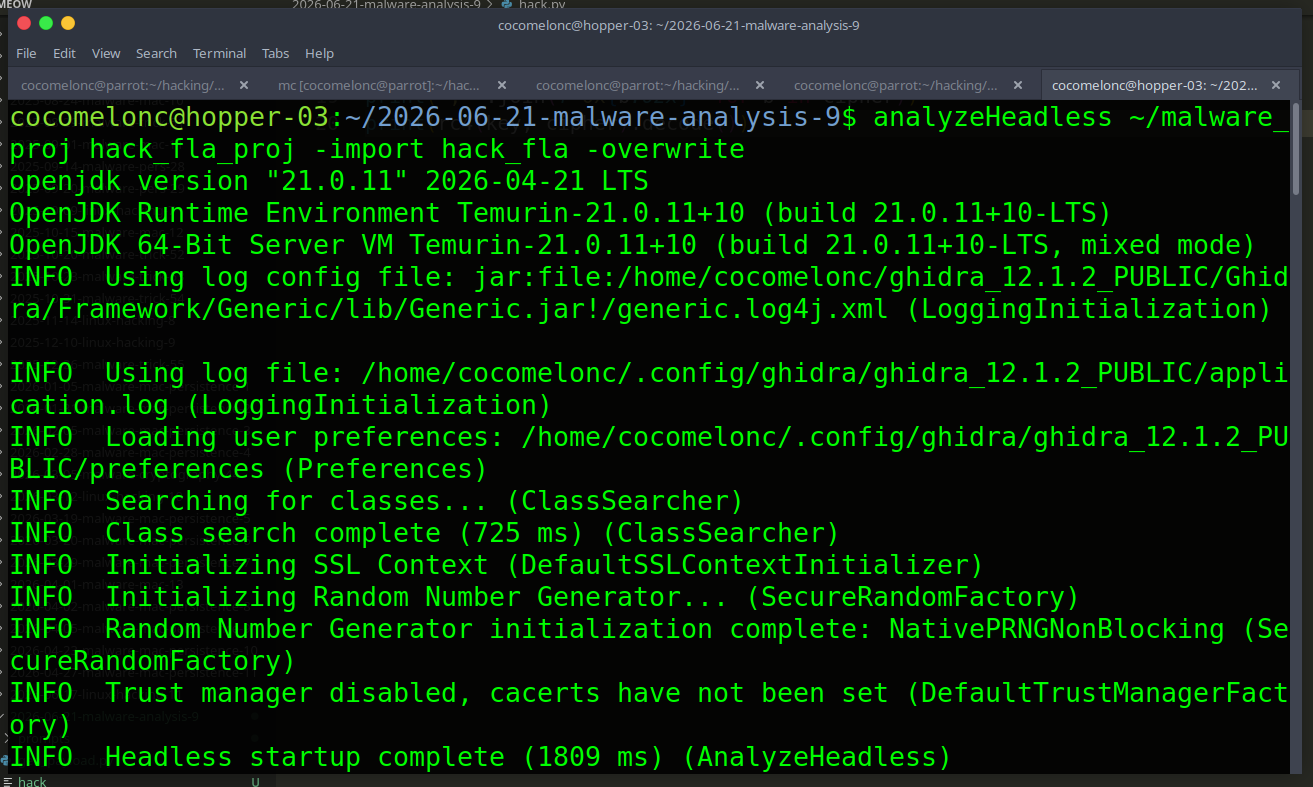Select the cocomelonc@hopper-03 terminal tab
The image size is (1313, 787).
click(1154, 85)
